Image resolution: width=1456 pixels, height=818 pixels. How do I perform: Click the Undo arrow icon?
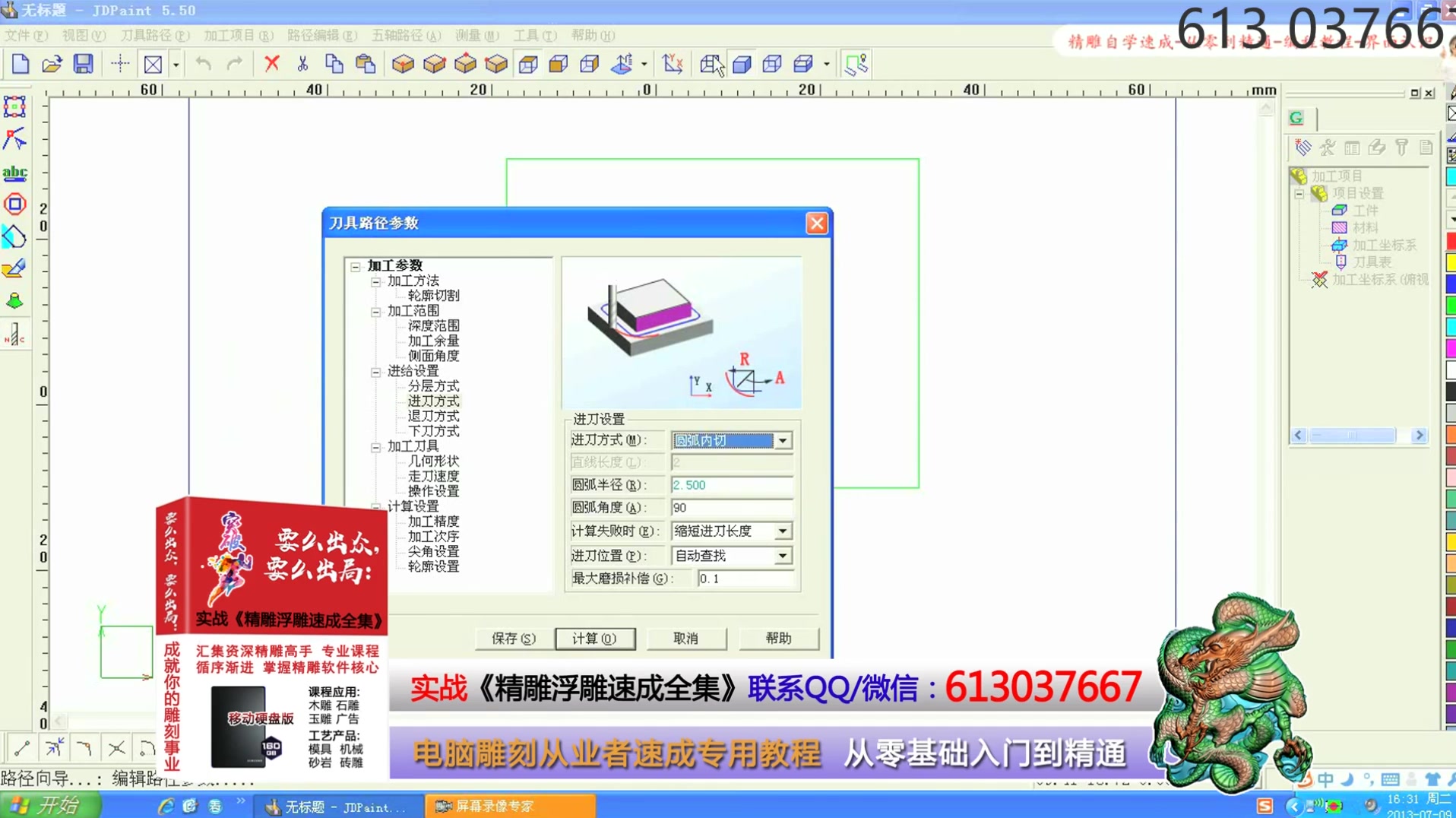201,64
